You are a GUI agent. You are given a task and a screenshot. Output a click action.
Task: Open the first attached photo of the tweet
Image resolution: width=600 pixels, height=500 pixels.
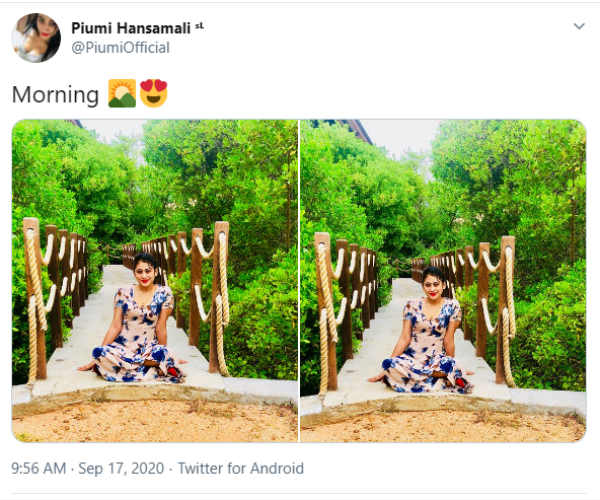(155, 281)
